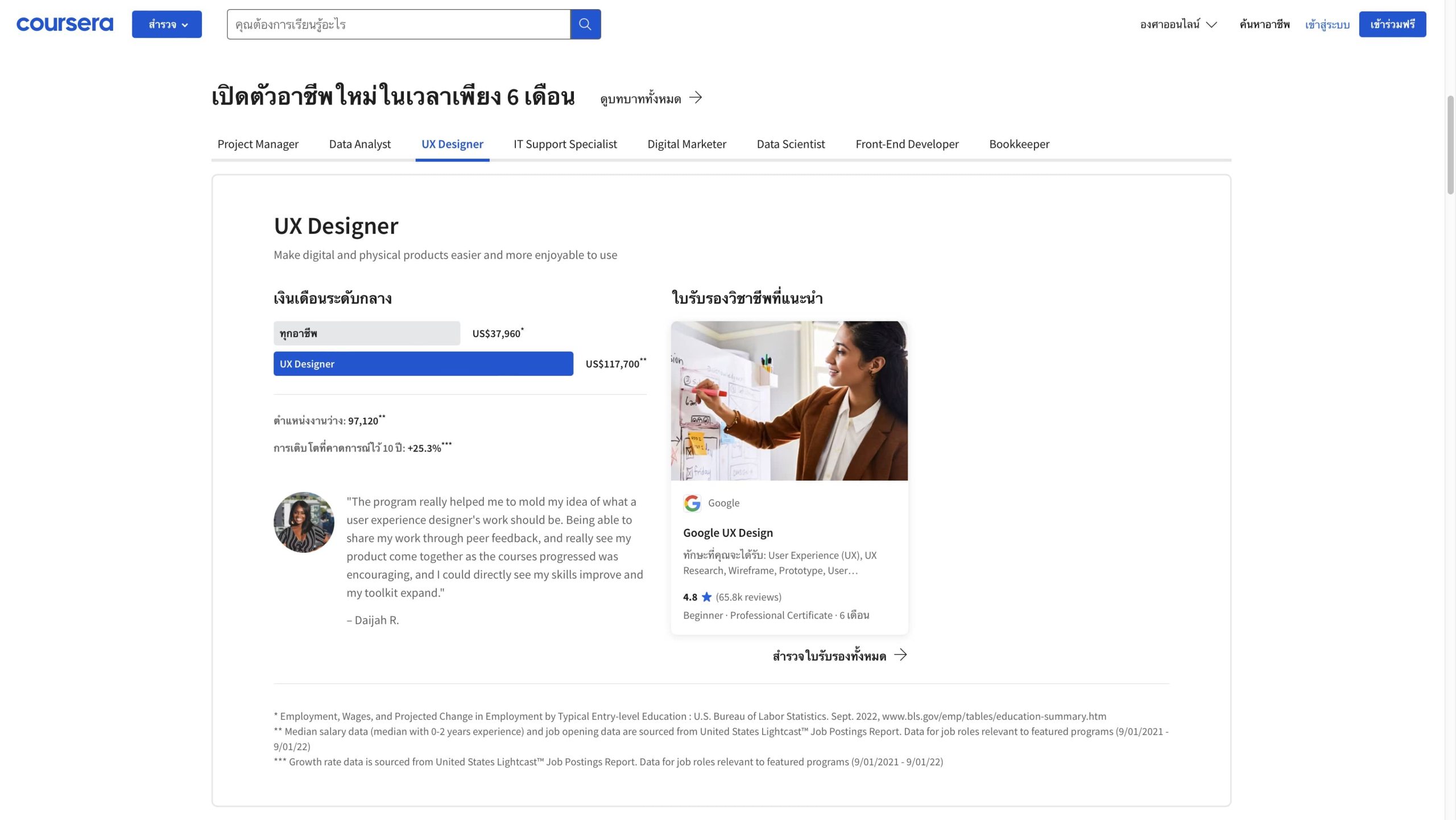Viewport: 1456px width, 820px height.
Task: Click the arrow beside ดูบทบาททั้งหมด
Action: 696,98
